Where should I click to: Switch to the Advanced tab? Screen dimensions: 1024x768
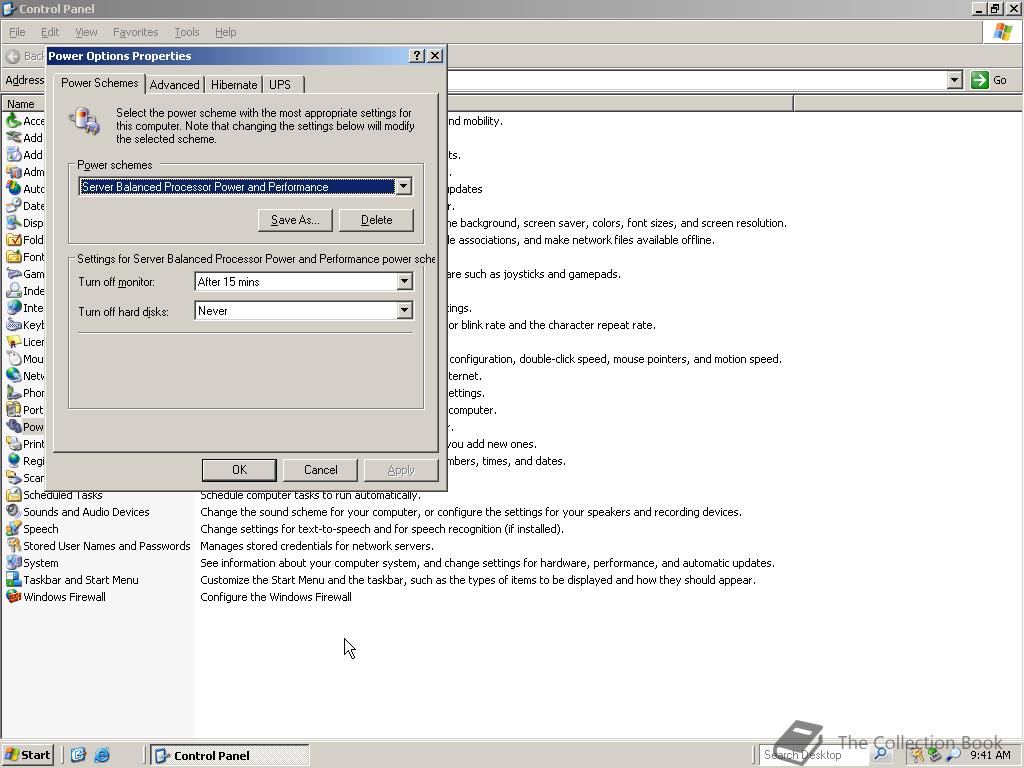174,85
